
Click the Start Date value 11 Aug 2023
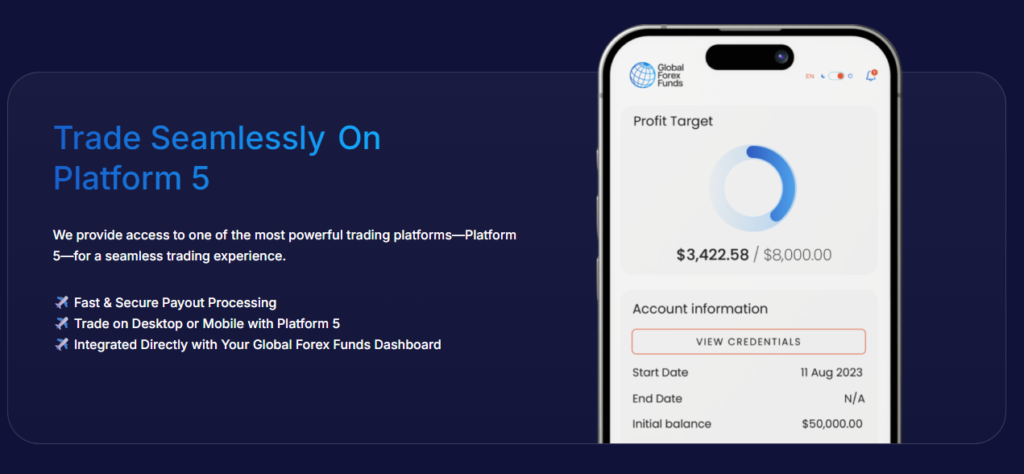[x=831, y=373]
